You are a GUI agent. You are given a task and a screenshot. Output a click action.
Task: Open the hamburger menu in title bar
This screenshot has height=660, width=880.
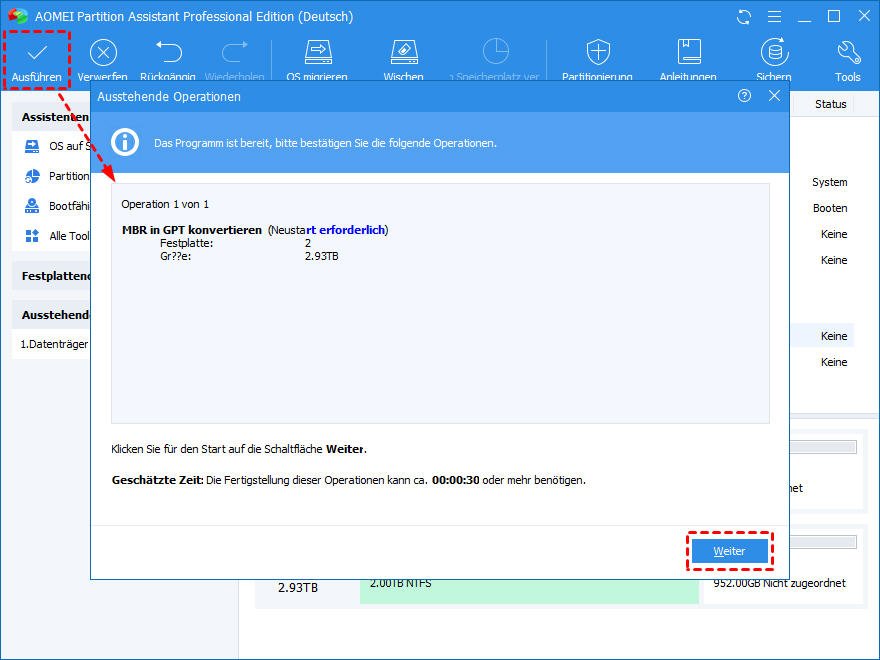(x=774, y=17)
